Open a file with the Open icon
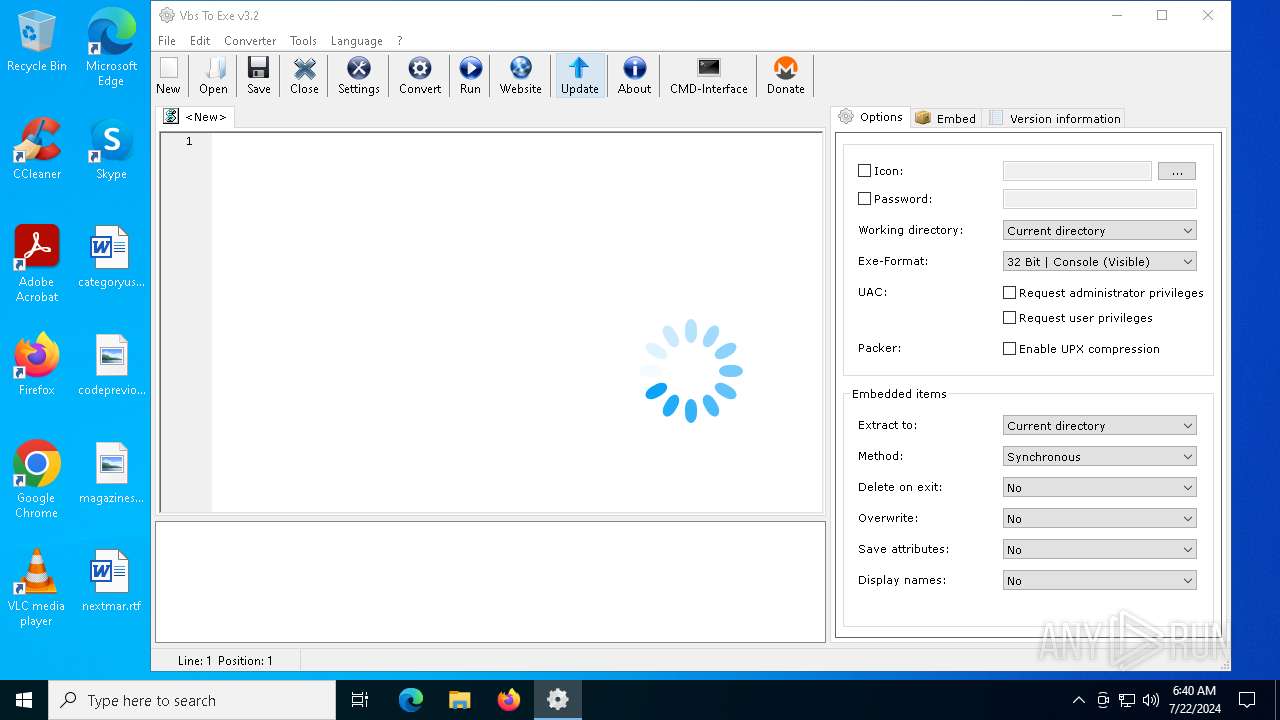 tap(213, 76)
